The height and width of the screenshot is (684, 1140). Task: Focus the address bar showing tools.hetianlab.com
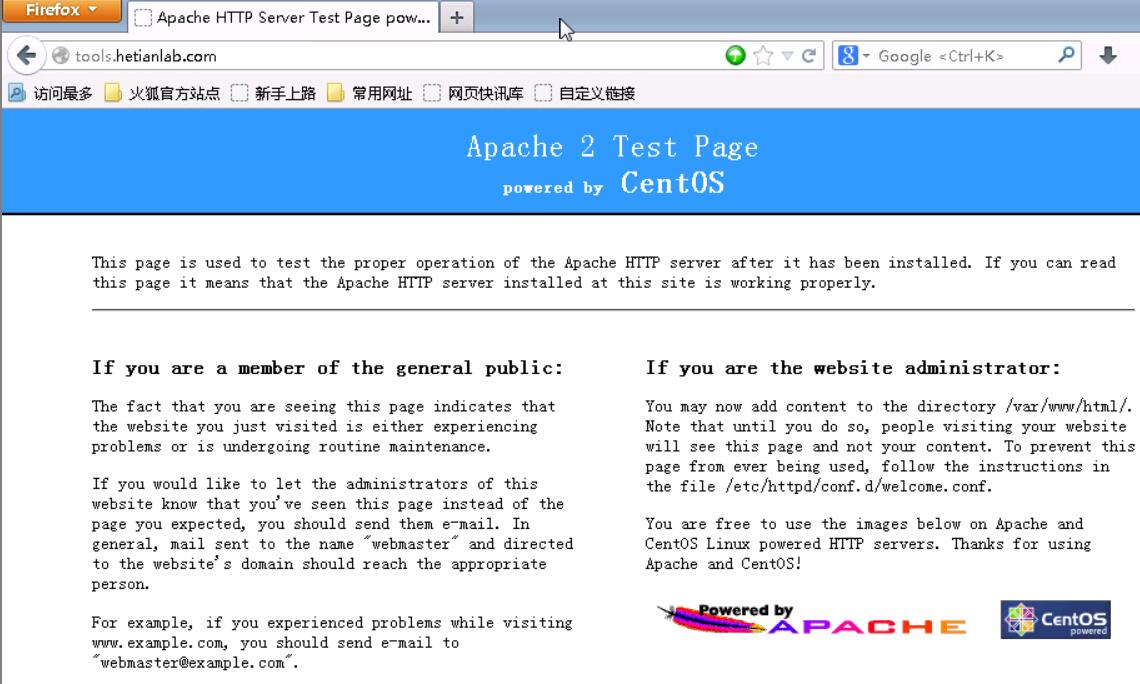pos(393,56)
